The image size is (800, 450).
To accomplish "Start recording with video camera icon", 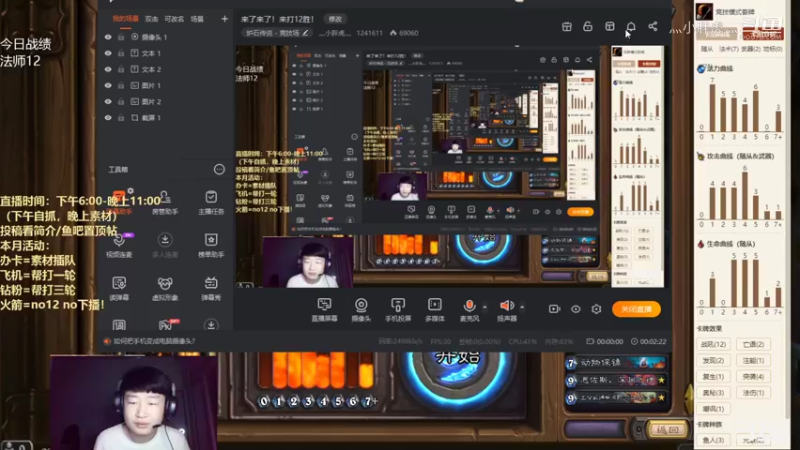I will tap(555, 309).
